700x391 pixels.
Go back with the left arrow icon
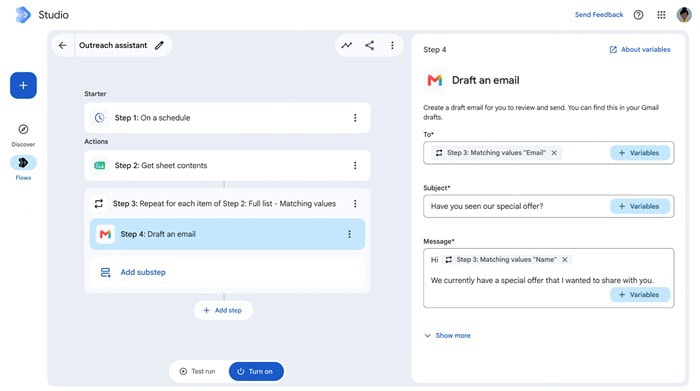[62, 45]
